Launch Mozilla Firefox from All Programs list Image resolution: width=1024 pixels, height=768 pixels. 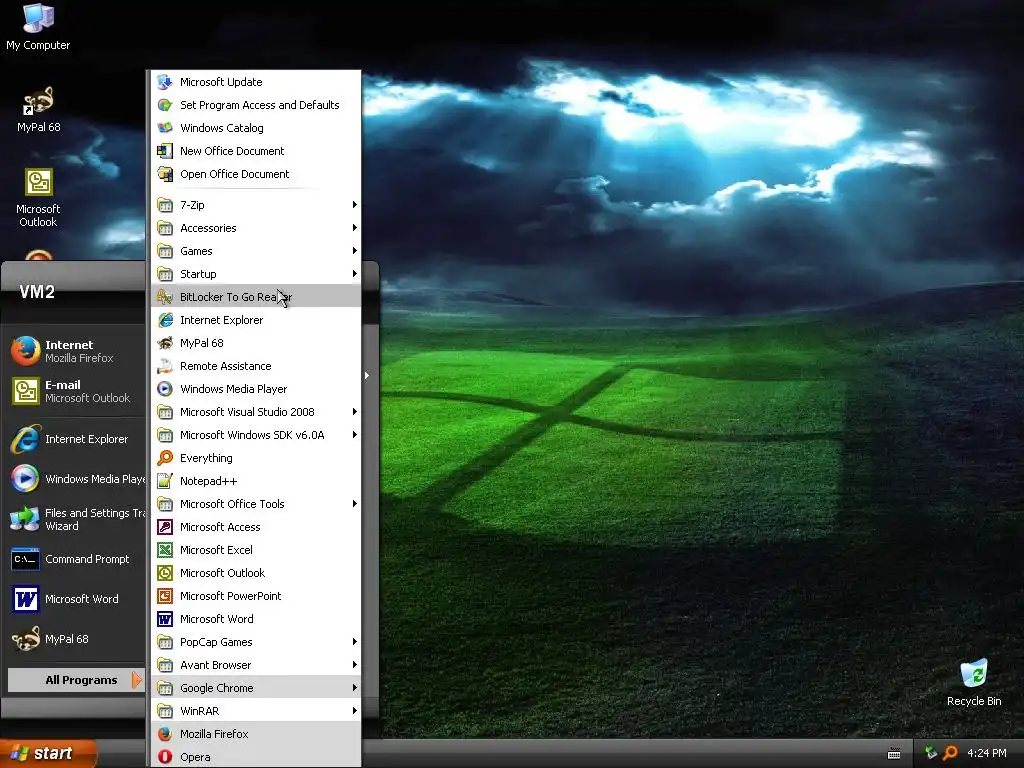click(x=256, y=734)
